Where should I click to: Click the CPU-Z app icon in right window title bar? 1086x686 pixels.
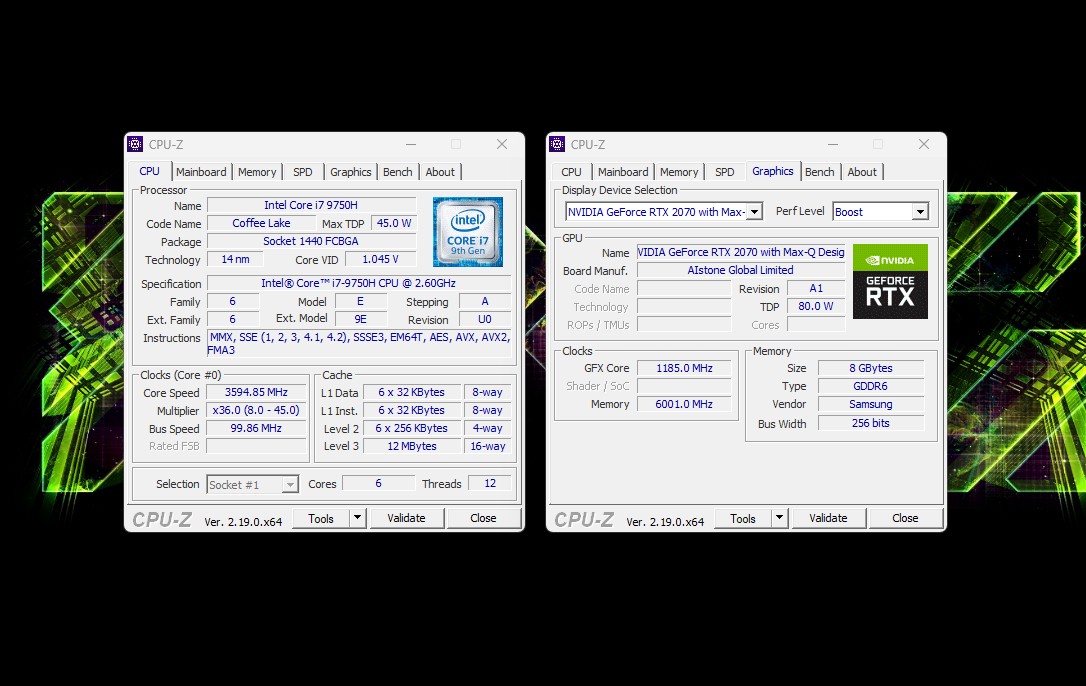tap(557, 144)
